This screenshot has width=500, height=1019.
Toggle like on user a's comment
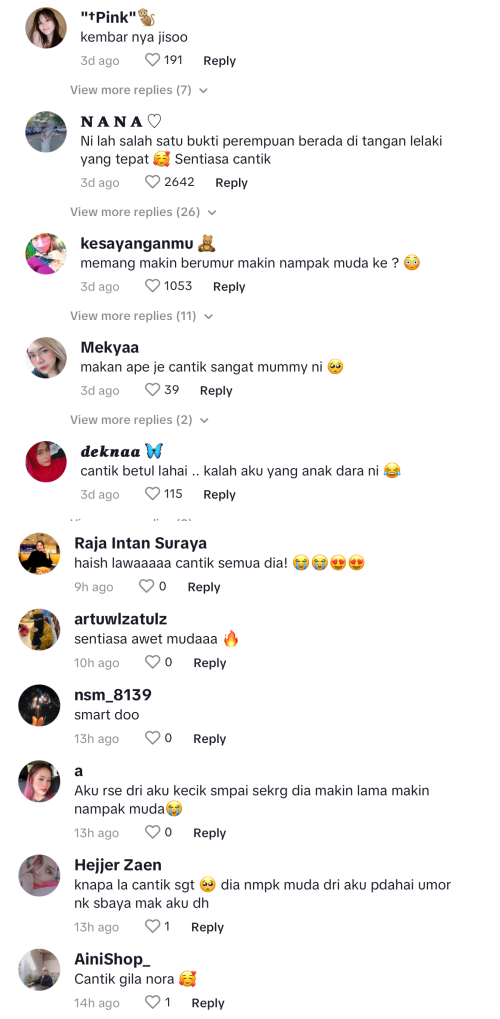point(152,833)
